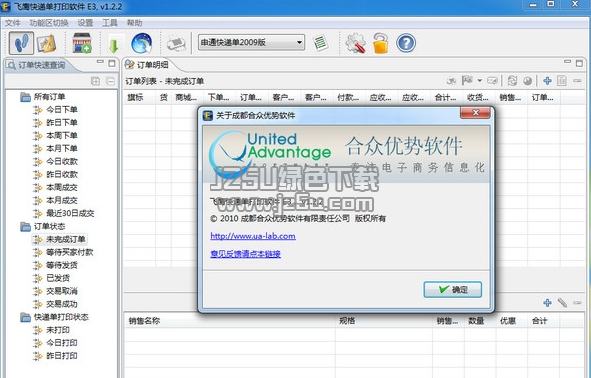Select the 订单状态 folder node
The image size is (591, 378).
pos(43,226)
